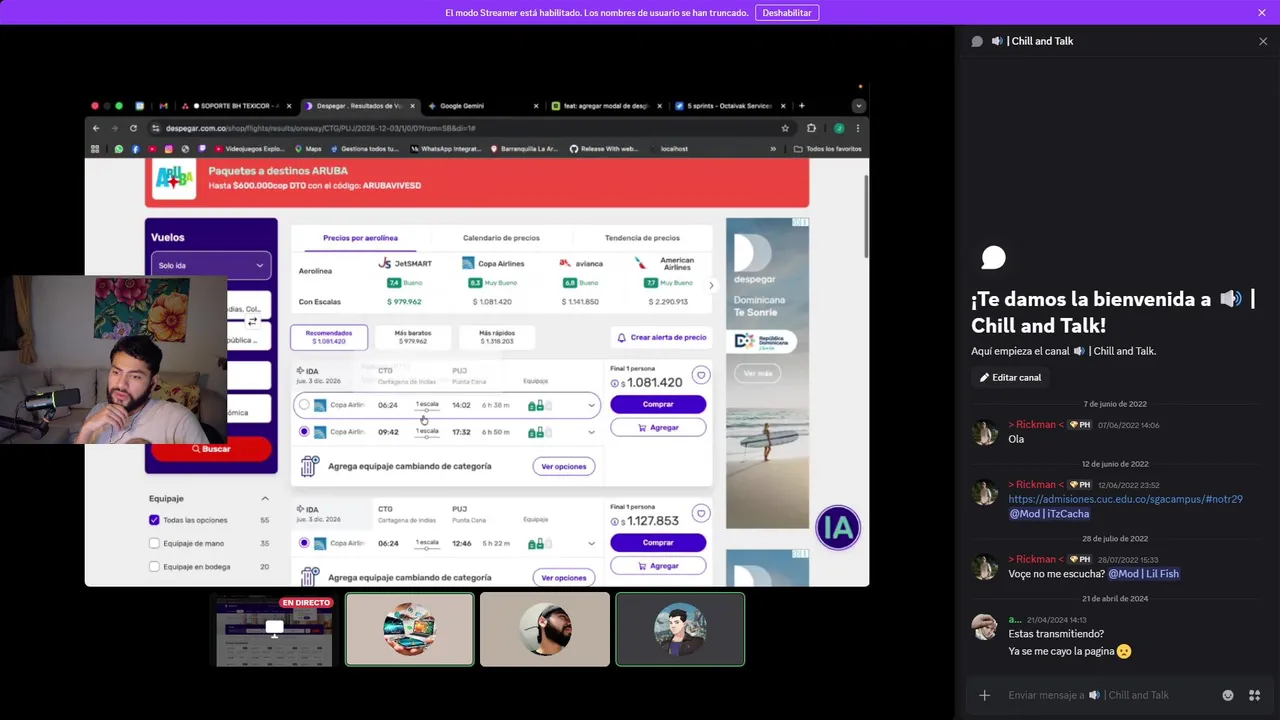1280x720 pixels.
Task: Expand details of the 17:32 arrival flight
Action: point(591,432)
